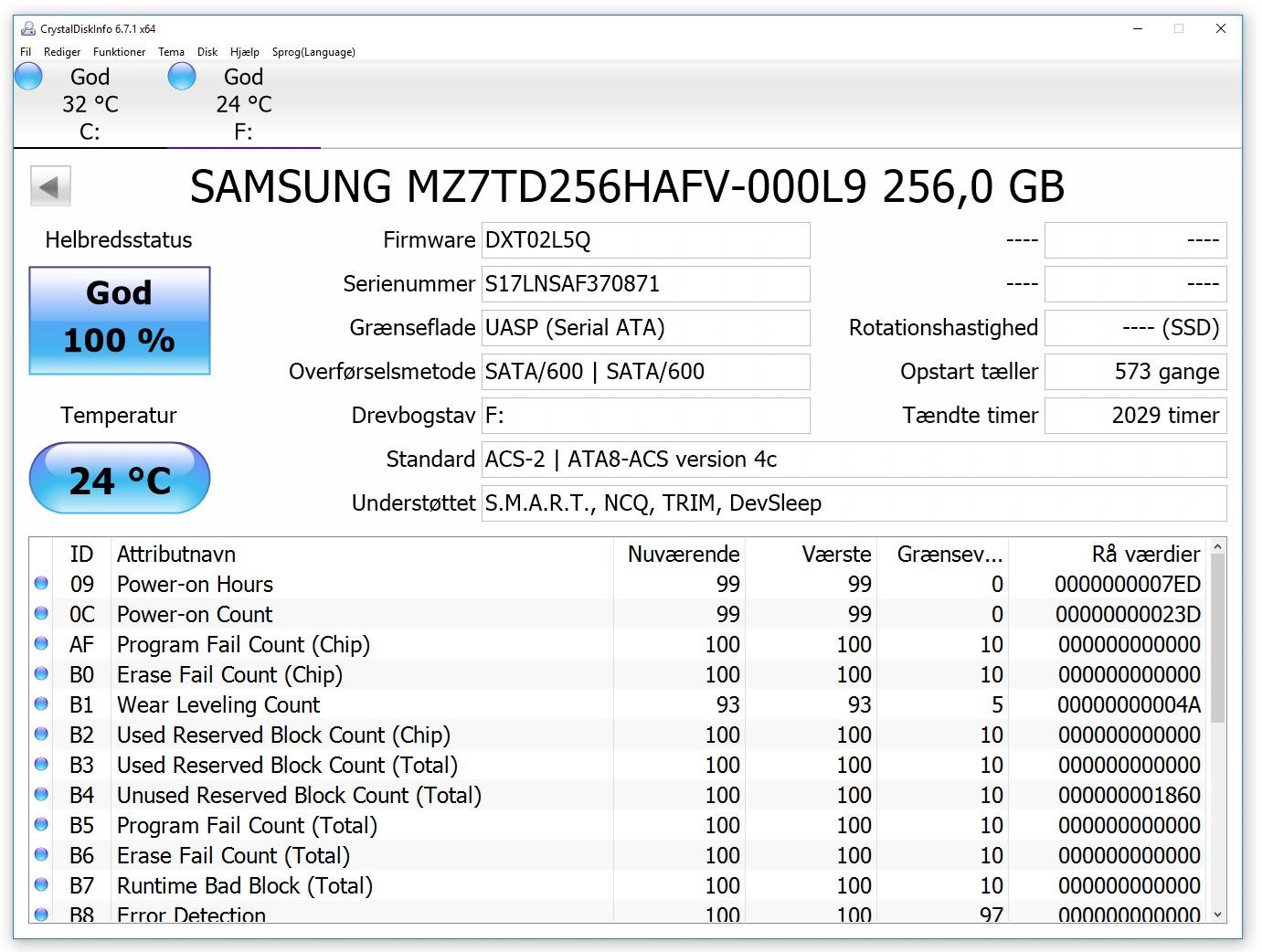
Task: Click the Temperatur label
Action: pos(119,416)
